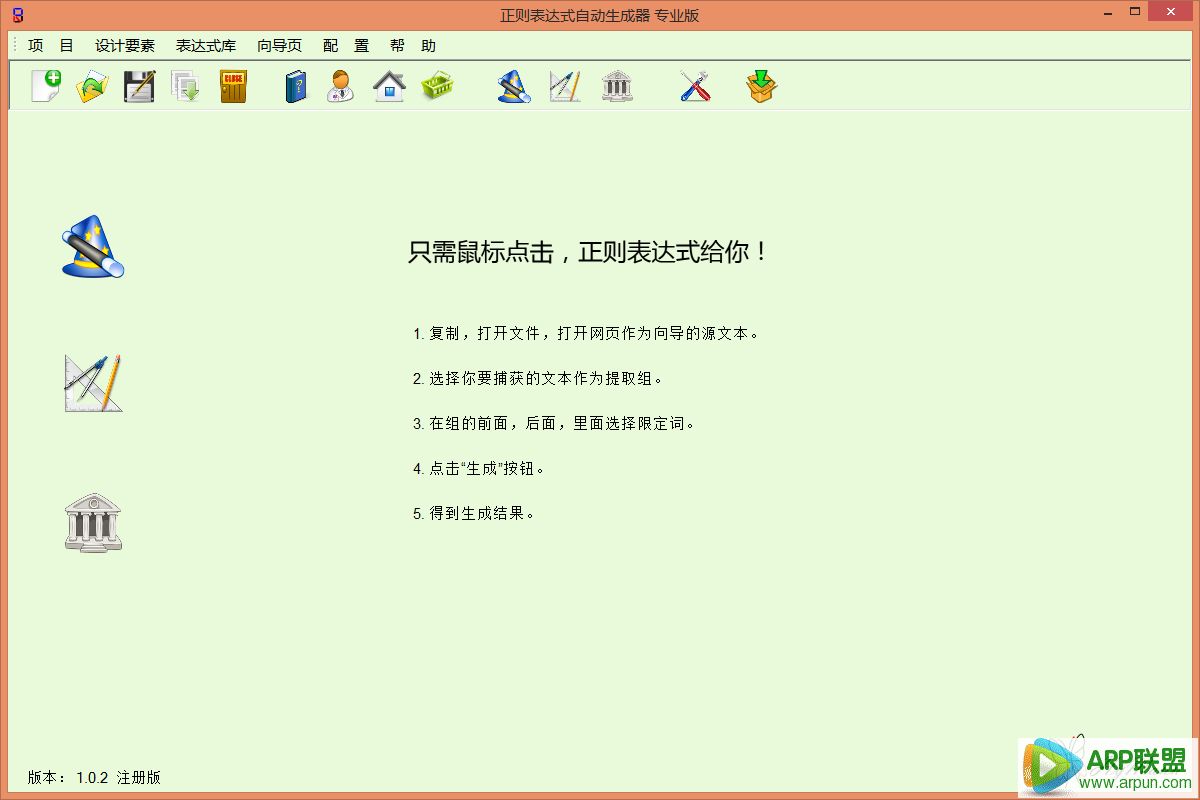This screenshot has height=800, width=1200.
Task: Click the ruler and compass toolbar icon
Action: (x=565, y=86)
